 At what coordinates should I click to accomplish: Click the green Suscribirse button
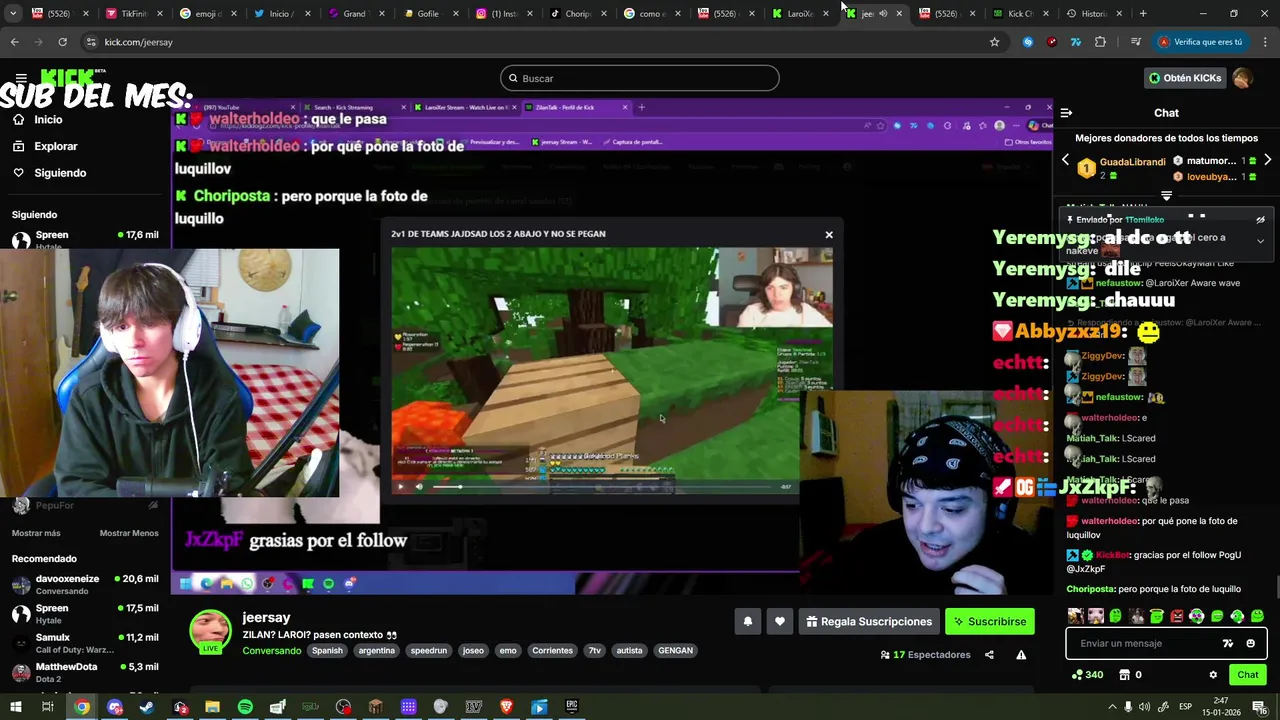[x=989, y=622]
